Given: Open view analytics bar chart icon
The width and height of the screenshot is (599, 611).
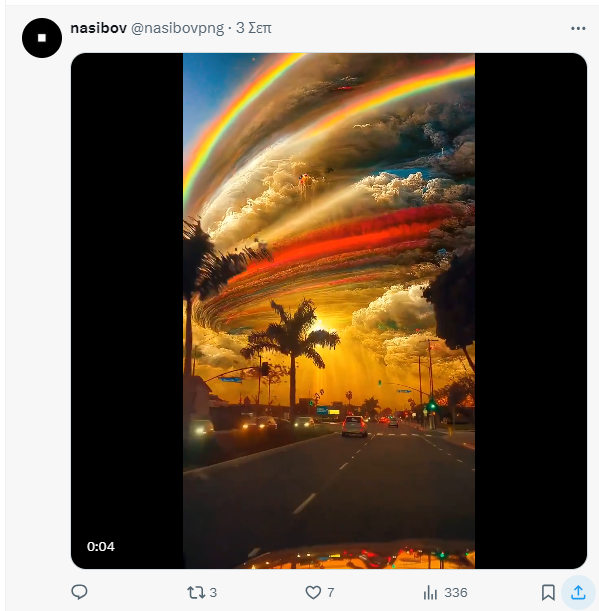Looking at the screenshot, I should (430, 592).
